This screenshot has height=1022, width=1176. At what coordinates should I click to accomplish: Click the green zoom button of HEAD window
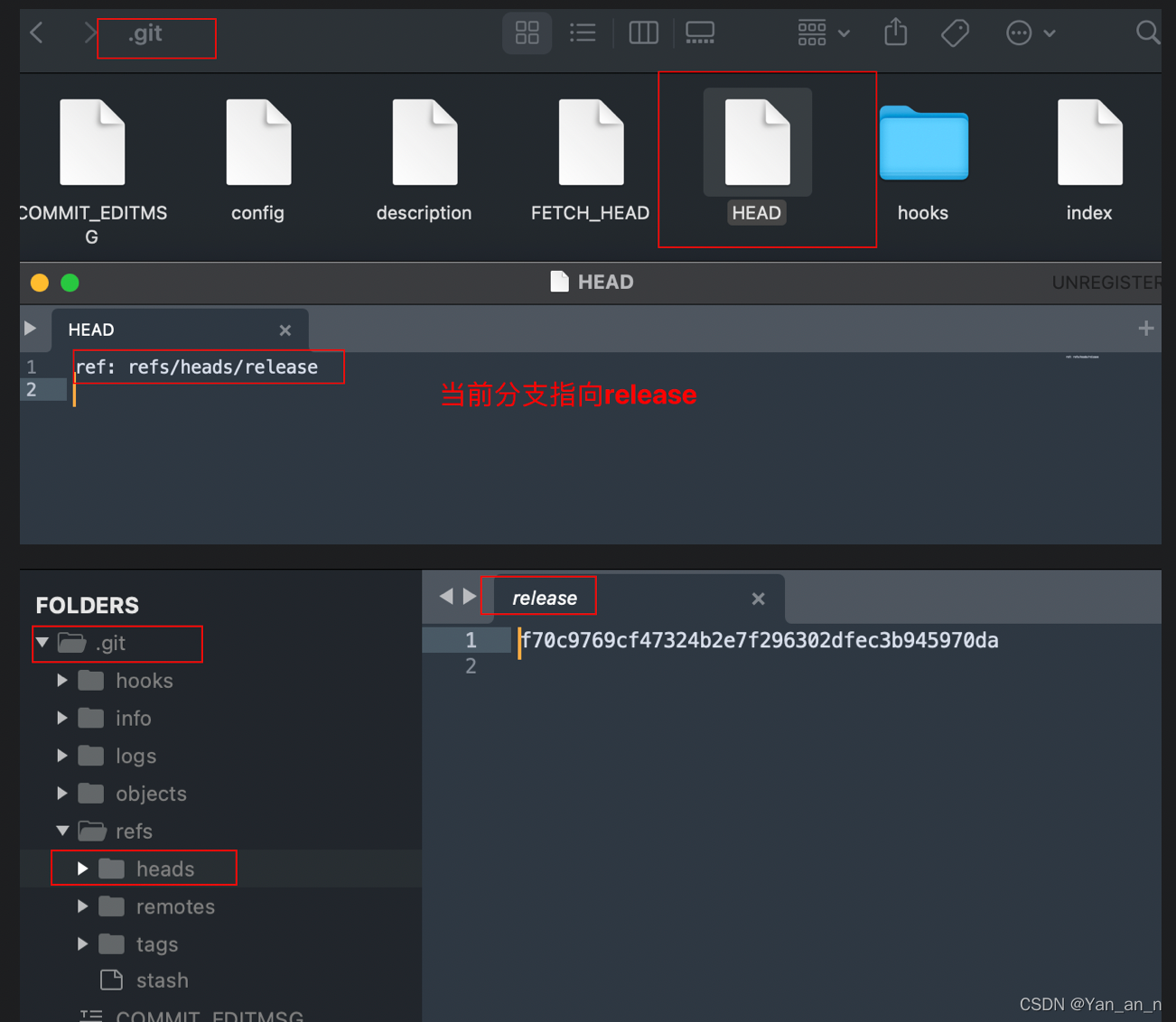pyautogui.click(x=70, y=283)
